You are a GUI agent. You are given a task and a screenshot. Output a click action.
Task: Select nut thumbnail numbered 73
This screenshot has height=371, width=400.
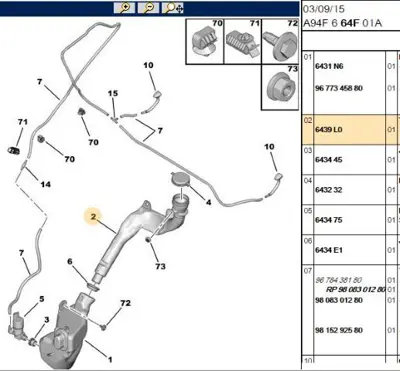pyautogui.click(x=280, y=87)
